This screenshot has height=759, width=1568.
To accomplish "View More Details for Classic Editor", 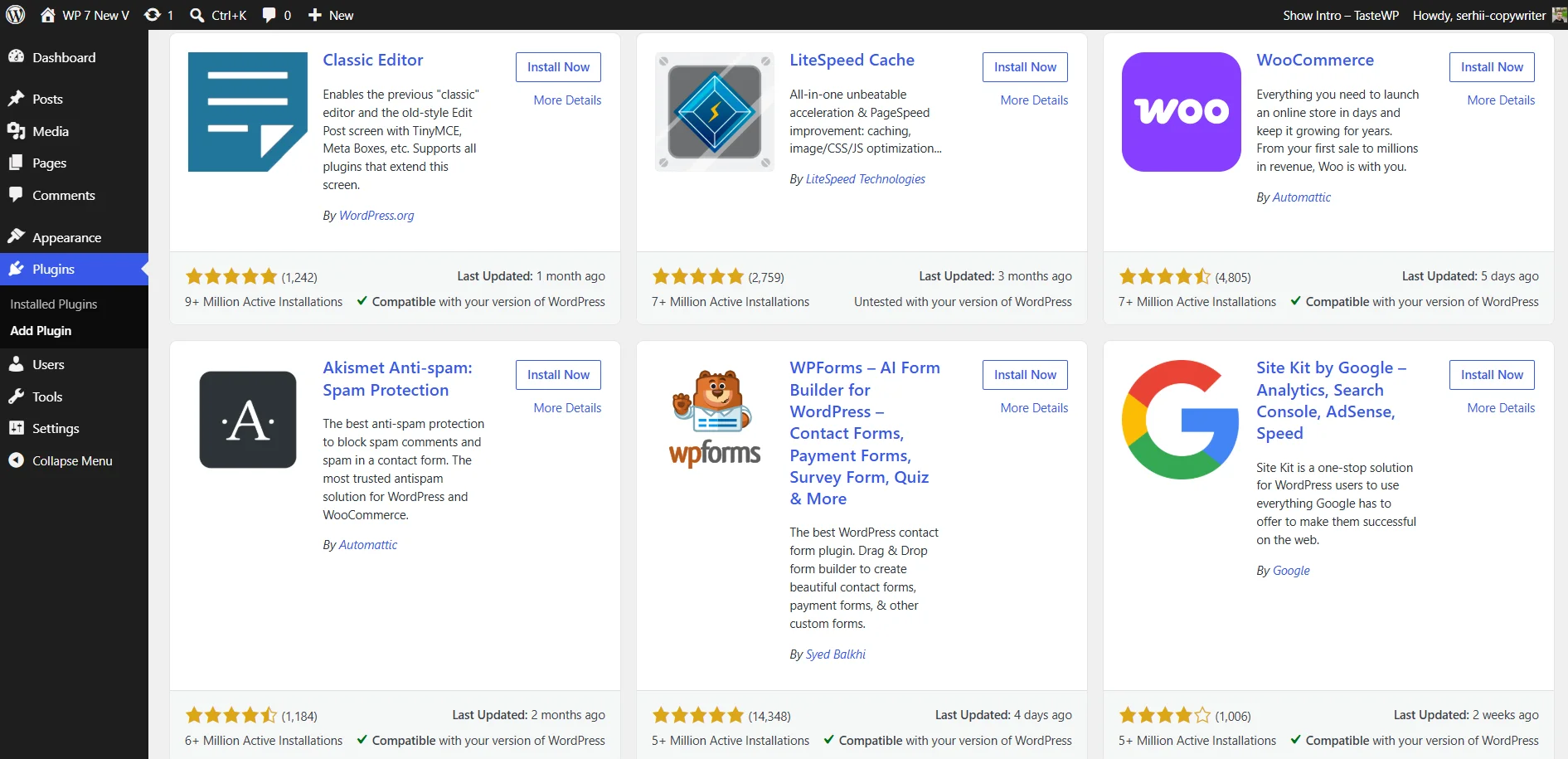I will (567, 100).
